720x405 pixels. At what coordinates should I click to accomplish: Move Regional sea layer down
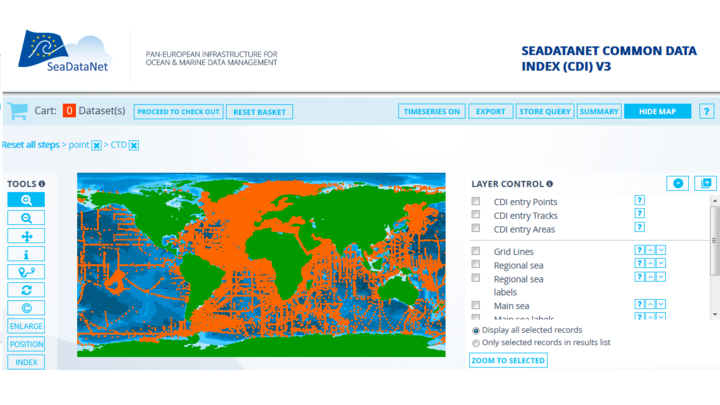(x=661, y=263)
